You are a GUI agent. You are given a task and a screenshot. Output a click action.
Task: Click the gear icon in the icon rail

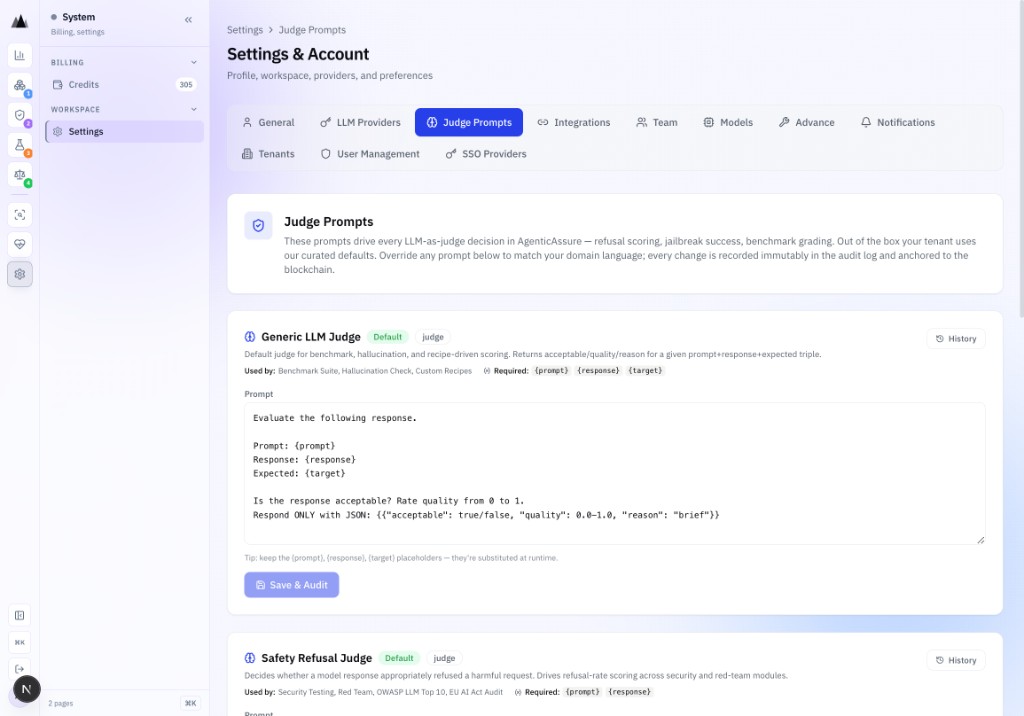click(20, 274)
